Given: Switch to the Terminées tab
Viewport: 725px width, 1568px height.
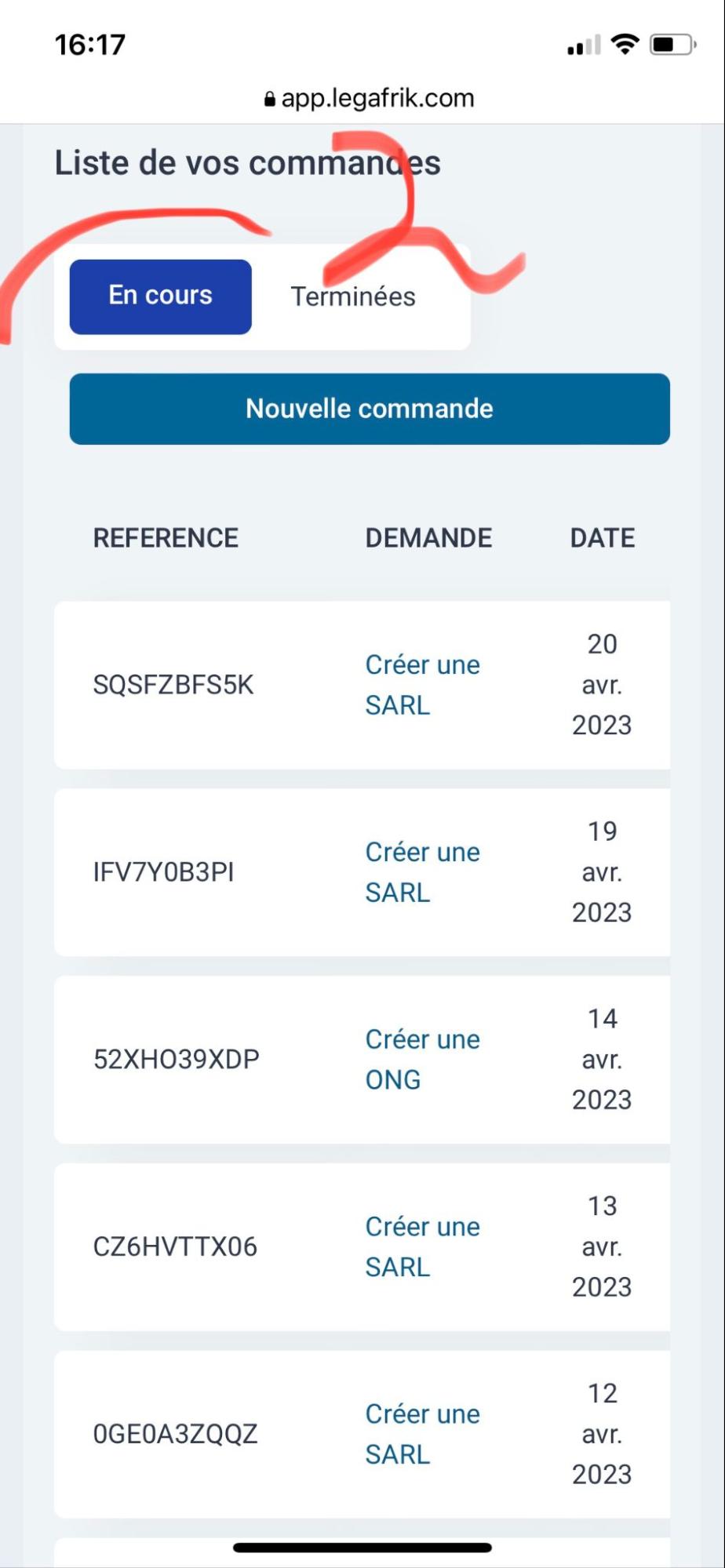Looking at the screenshot, I should (x=353, y=297).
